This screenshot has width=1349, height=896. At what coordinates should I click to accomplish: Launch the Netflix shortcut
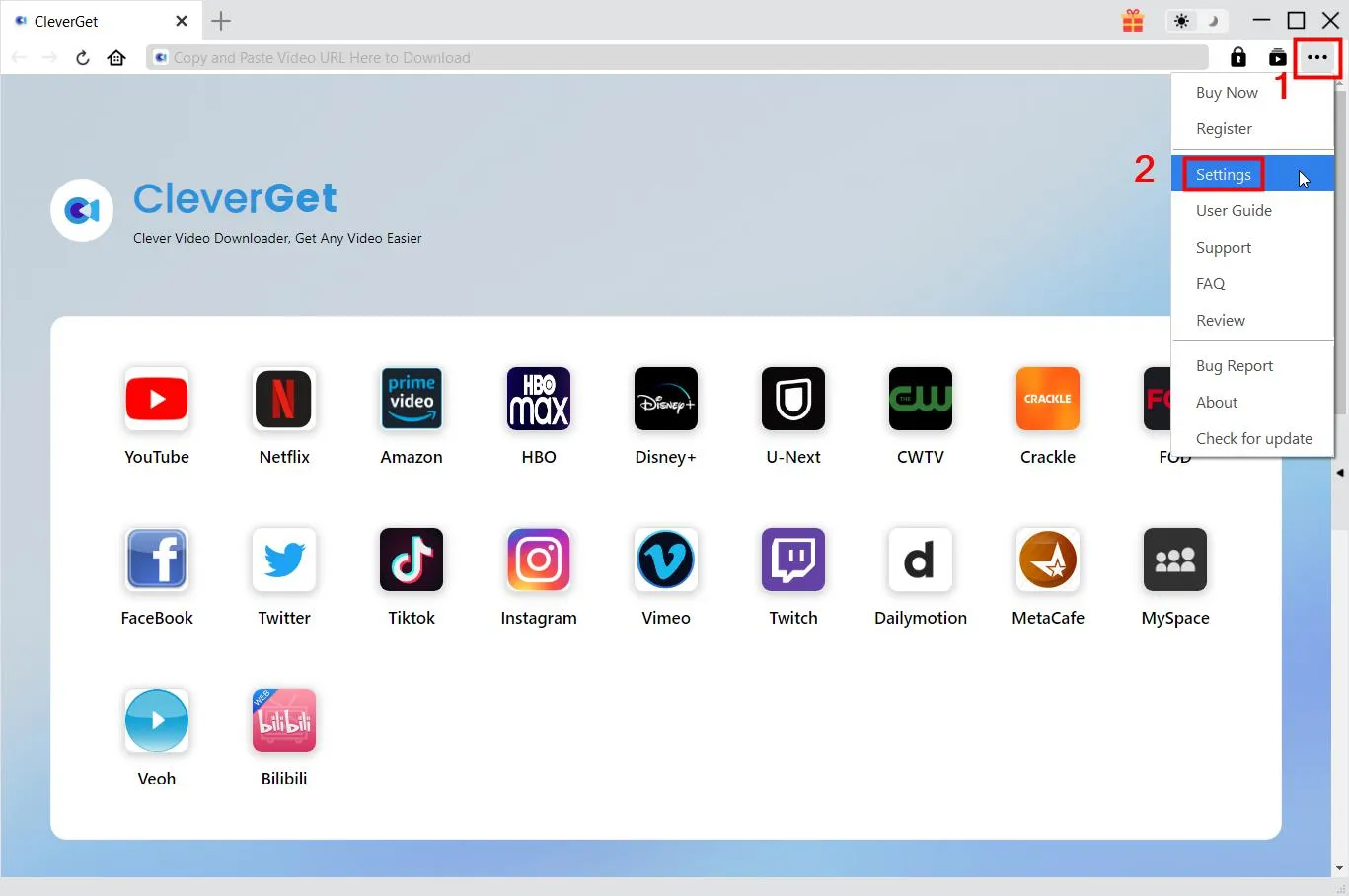(x=283, y=399)
